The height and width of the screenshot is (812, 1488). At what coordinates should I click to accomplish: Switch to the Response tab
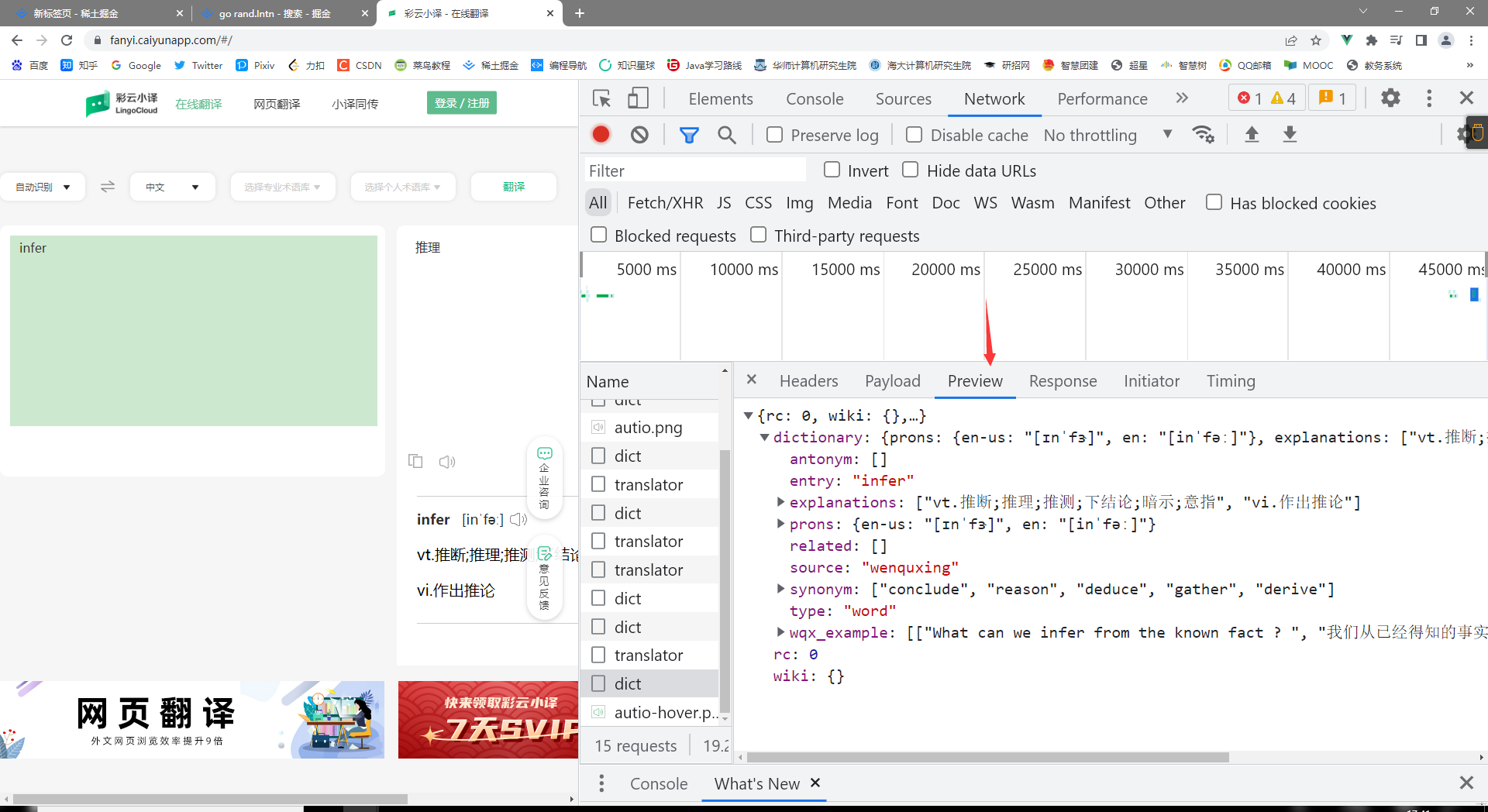point(1063,381)
